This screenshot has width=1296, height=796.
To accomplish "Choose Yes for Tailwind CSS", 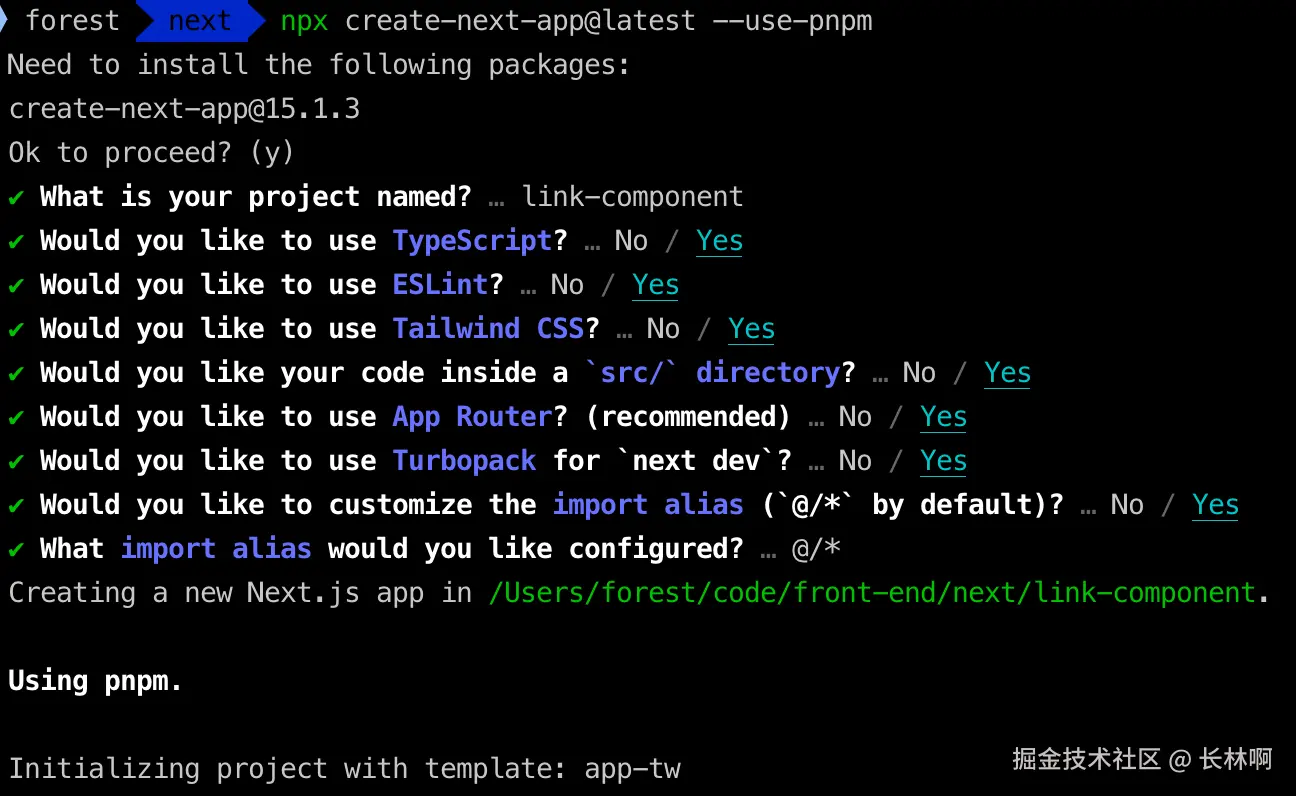I will [751, 329].
